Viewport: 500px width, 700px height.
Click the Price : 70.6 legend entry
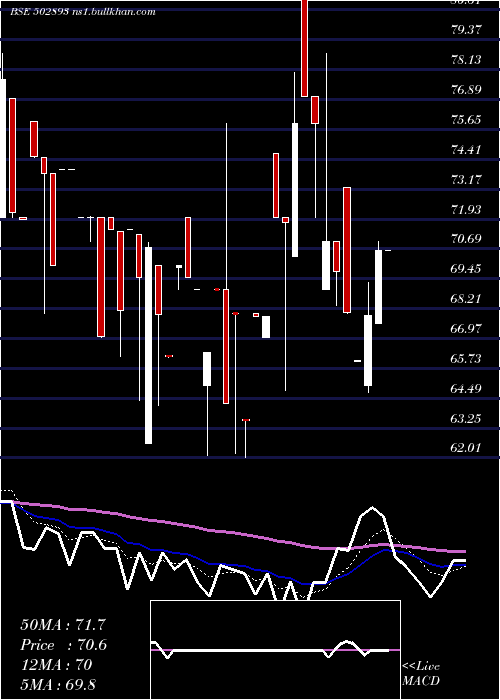(x=64, y=645)
